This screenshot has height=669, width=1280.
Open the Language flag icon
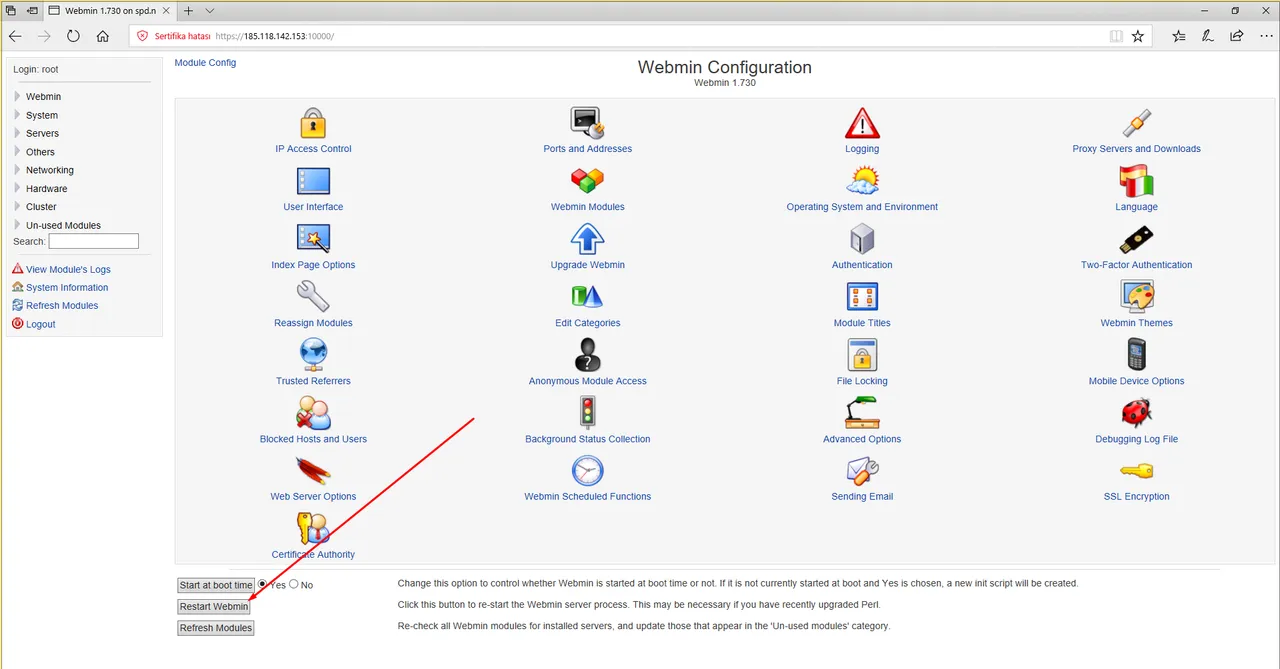tap(1137, 181)
